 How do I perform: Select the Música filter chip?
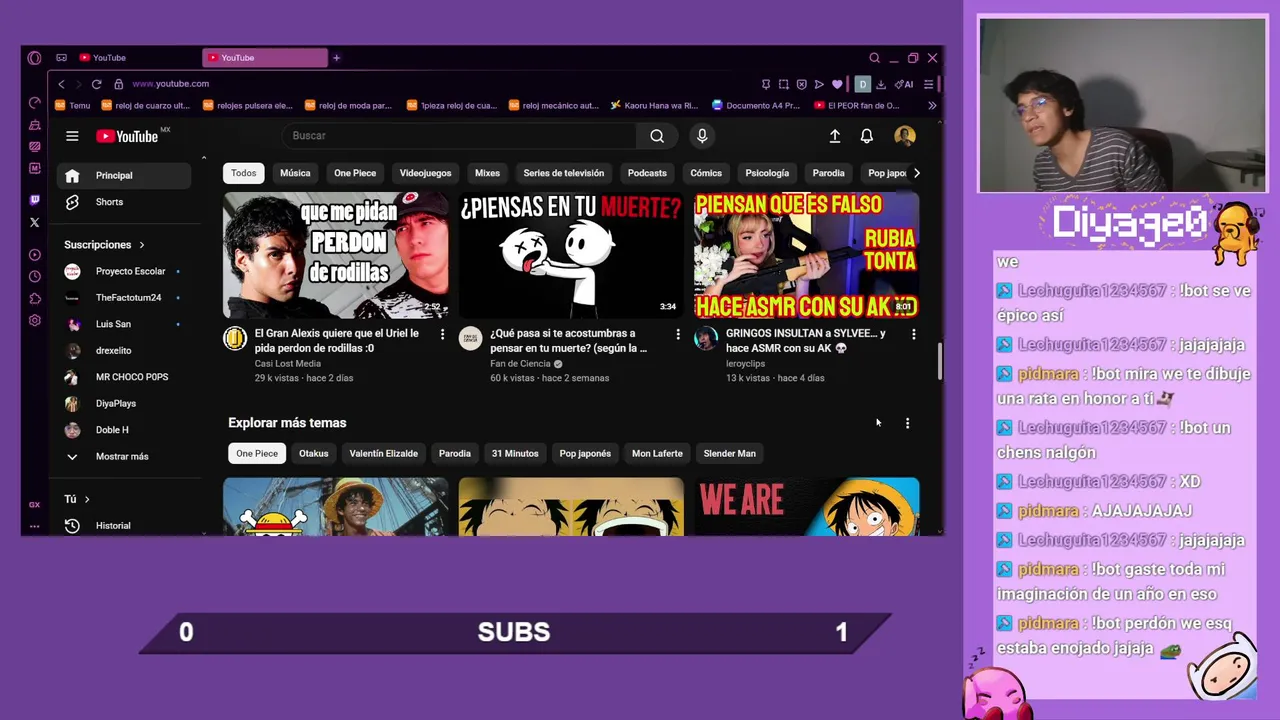(x=295, y=173)
